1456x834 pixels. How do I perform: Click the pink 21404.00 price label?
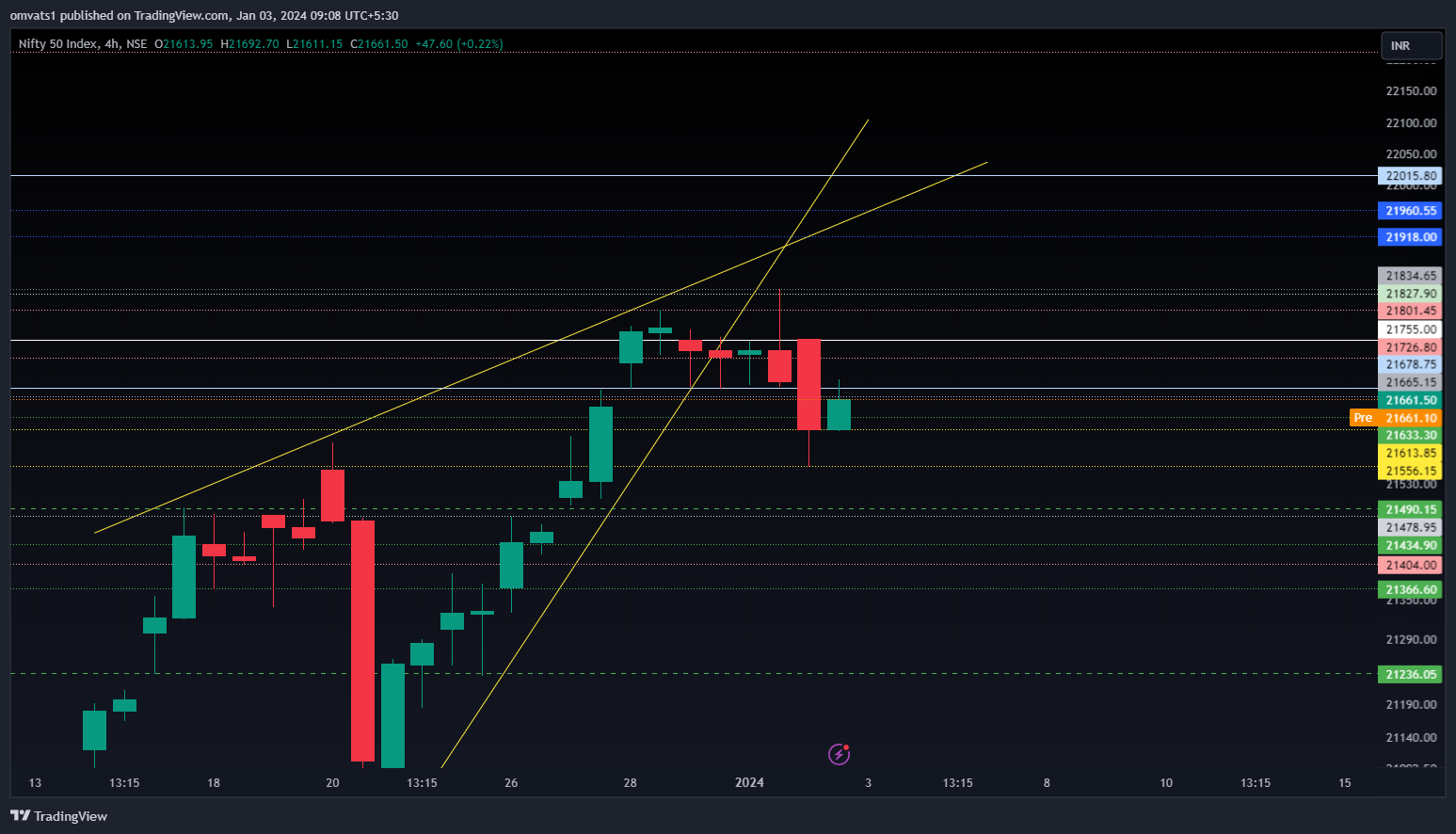pos(1410,565)
